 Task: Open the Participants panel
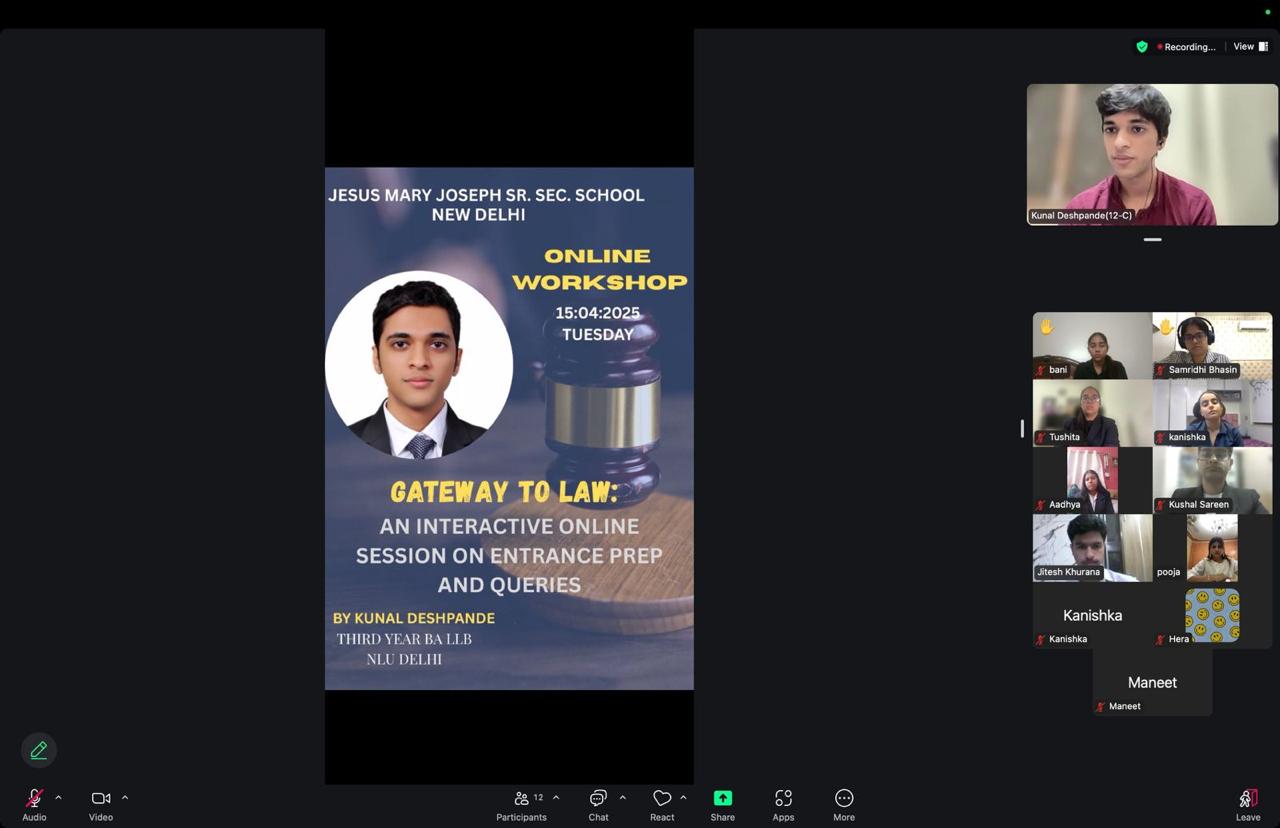pyautogui.click(x=521, y=799)
